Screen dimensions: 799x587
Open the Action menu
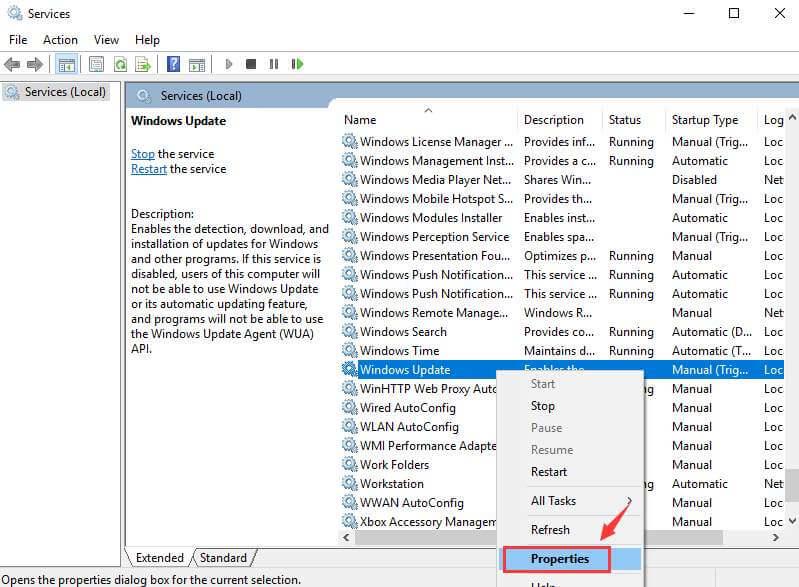[60, 40]
